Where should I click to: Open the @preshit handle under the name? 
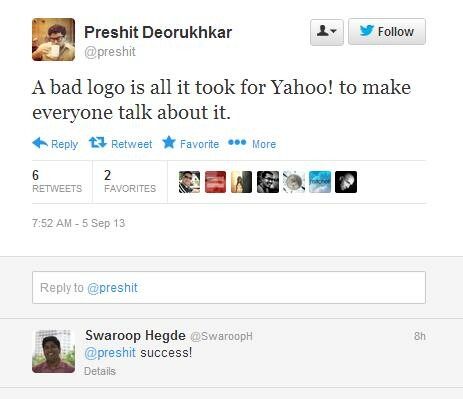[110, 52]
